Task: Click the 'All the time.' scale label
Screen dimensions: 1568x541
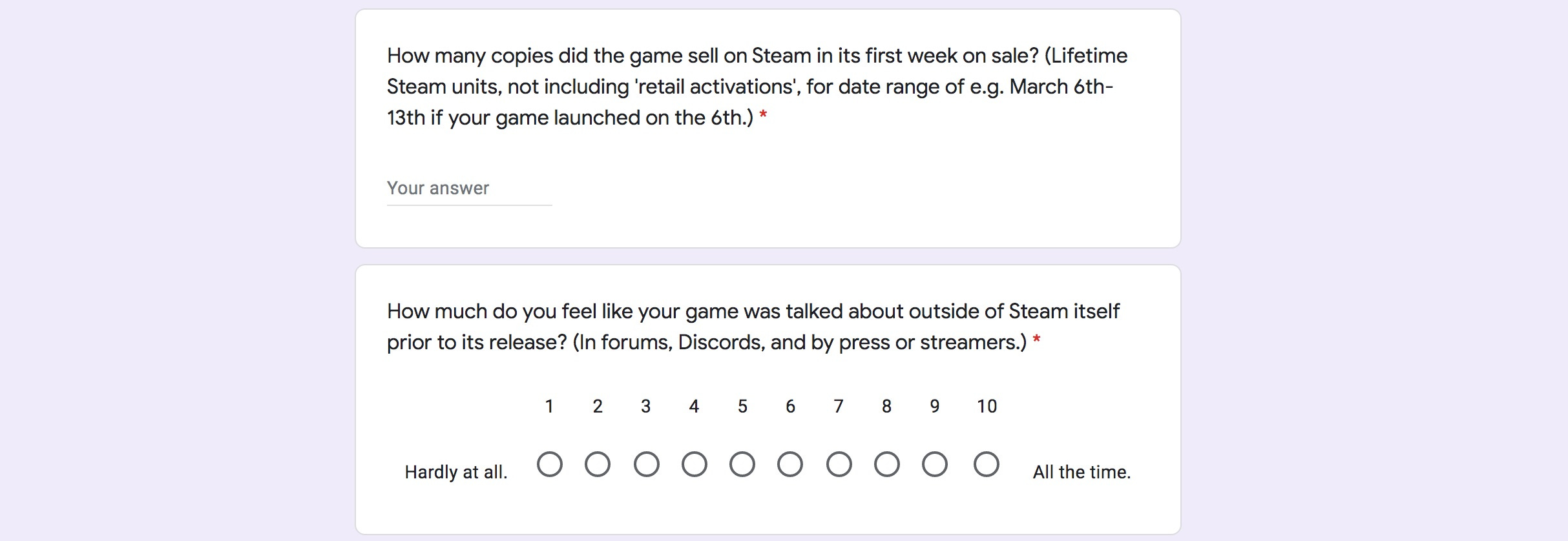Action: 1082,471
